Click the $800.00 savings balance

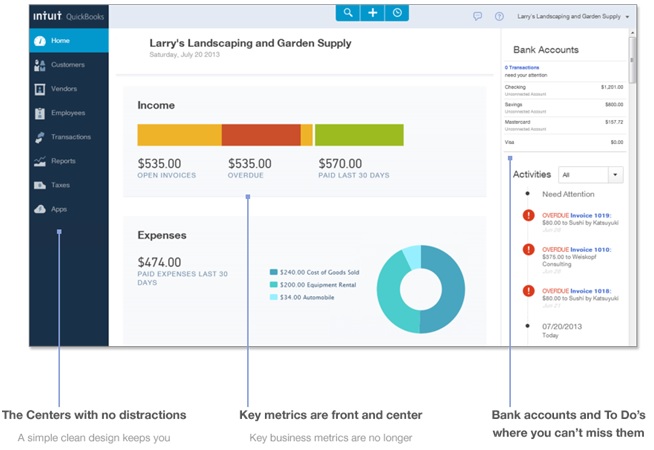click(614, 105)
